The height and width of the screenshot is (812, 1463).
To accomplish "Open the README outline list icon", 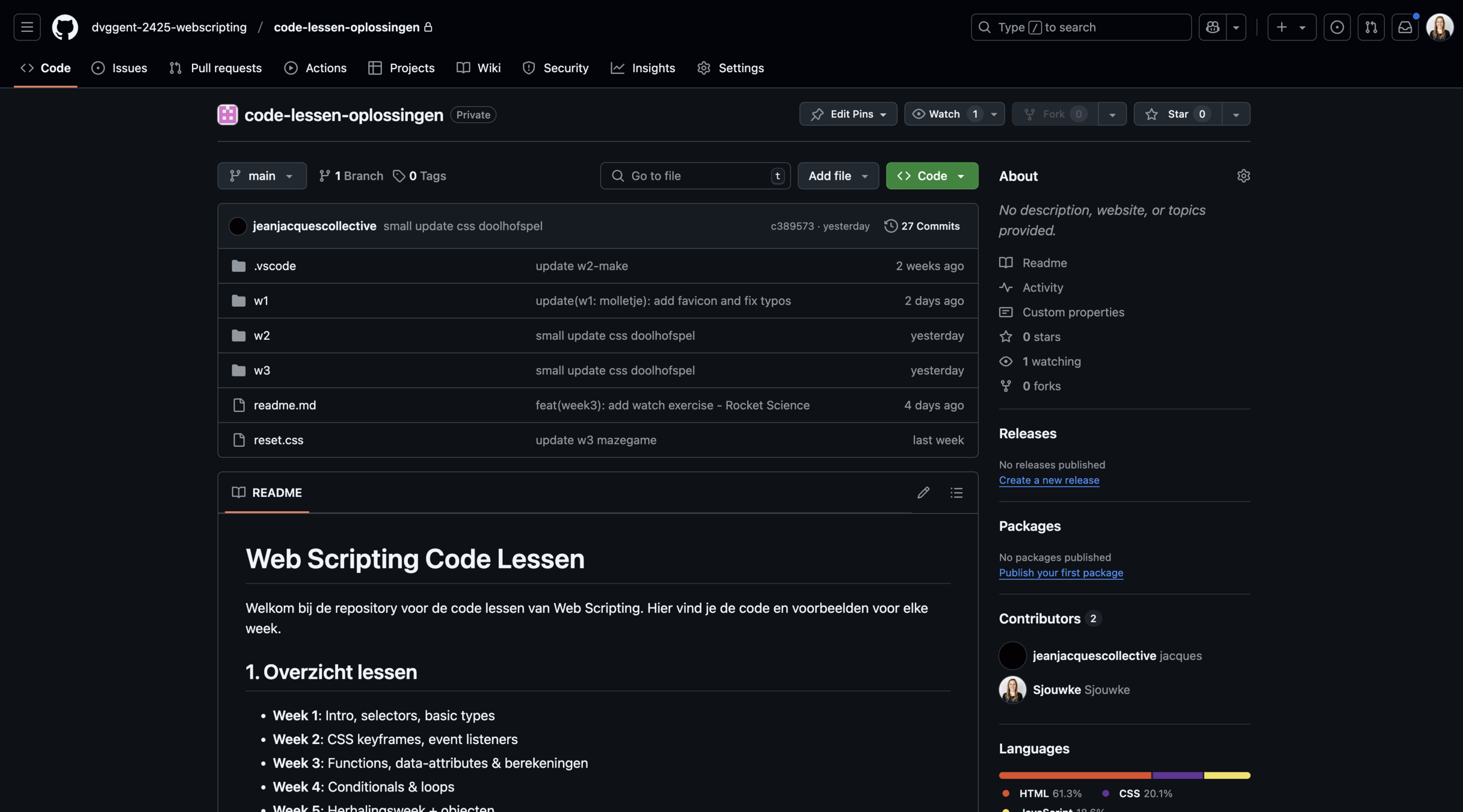I will (x=956, y=493).
